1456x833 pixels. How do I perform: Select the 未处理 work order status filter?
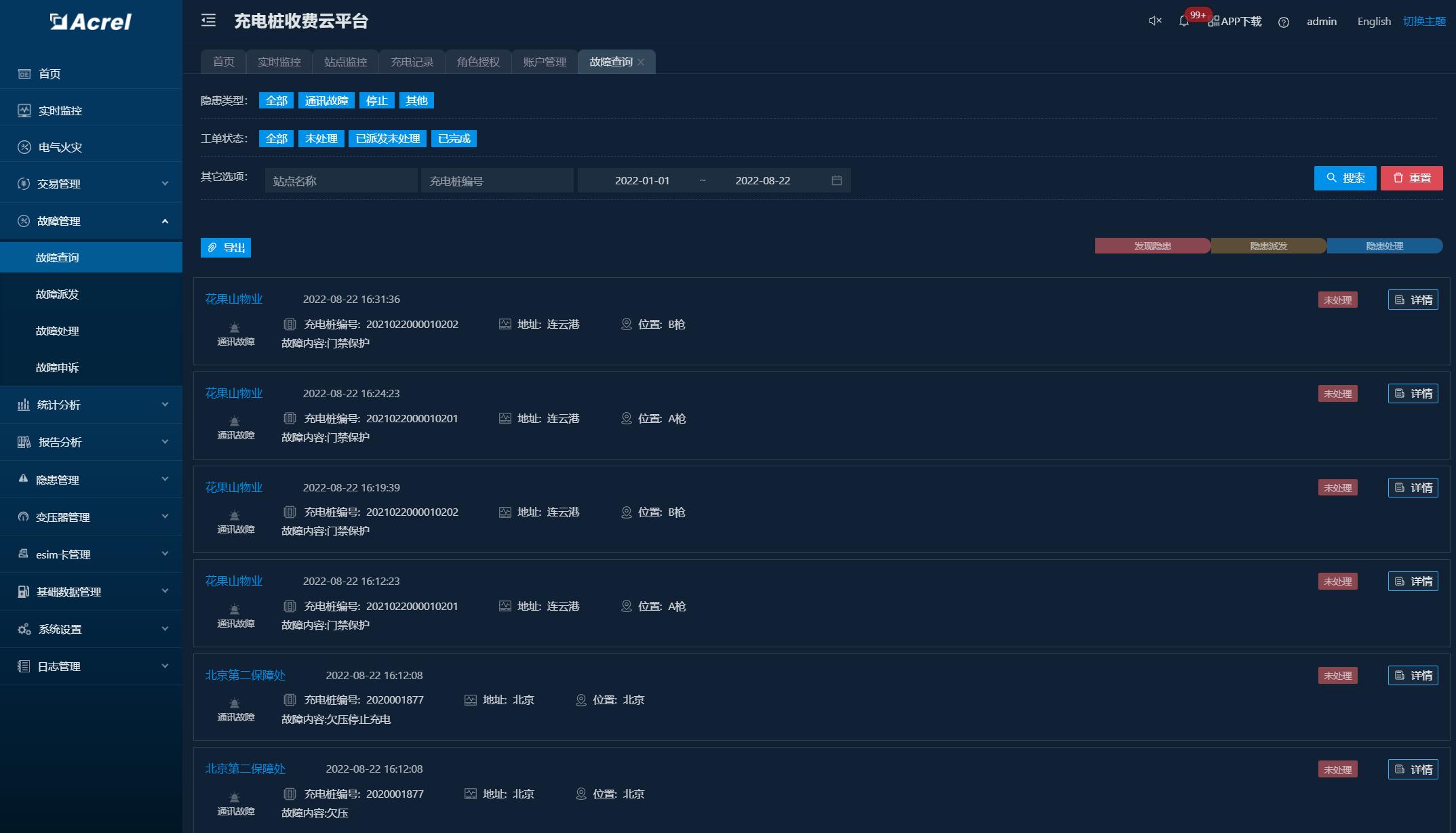click(x=321, y=138)
